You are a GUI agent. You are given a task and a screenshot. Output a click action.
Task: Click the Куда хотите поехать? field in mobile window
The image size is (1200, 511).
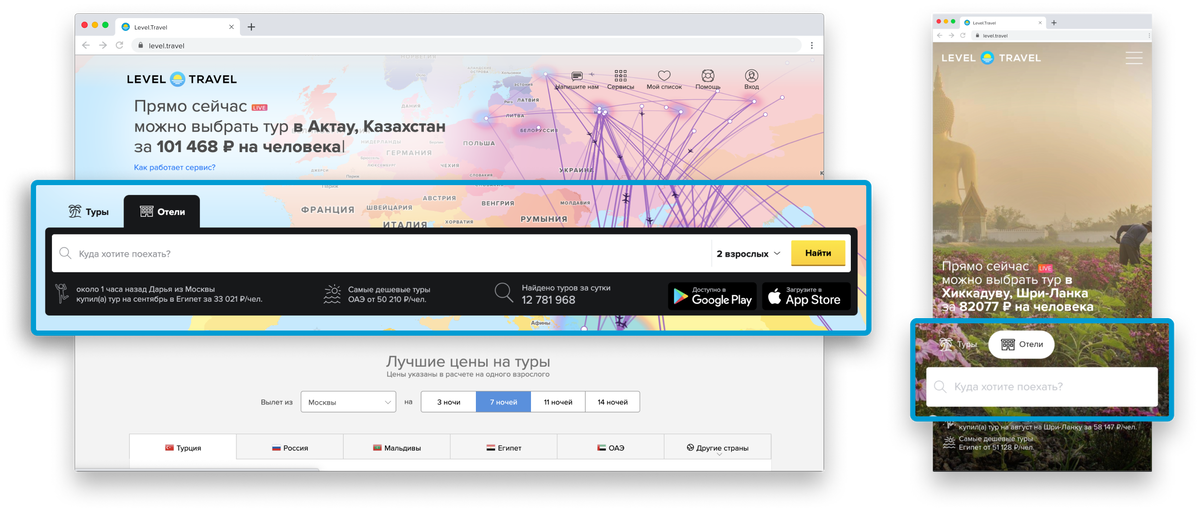pos(1041,386)
